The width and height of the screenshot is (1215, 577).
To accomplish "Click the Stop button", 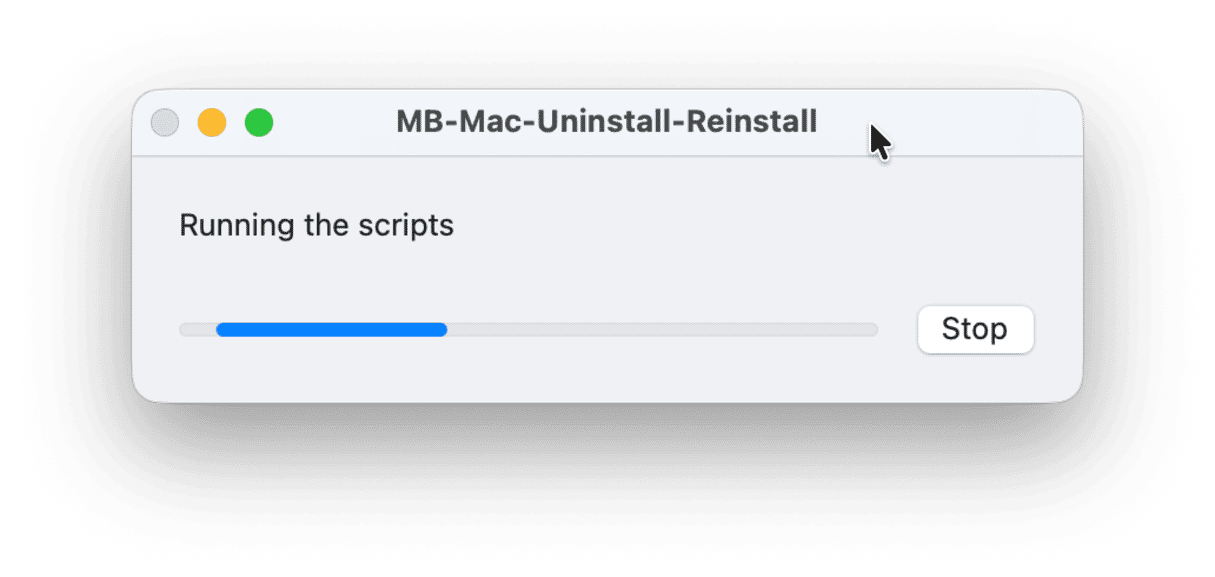I will pos(975,329).
